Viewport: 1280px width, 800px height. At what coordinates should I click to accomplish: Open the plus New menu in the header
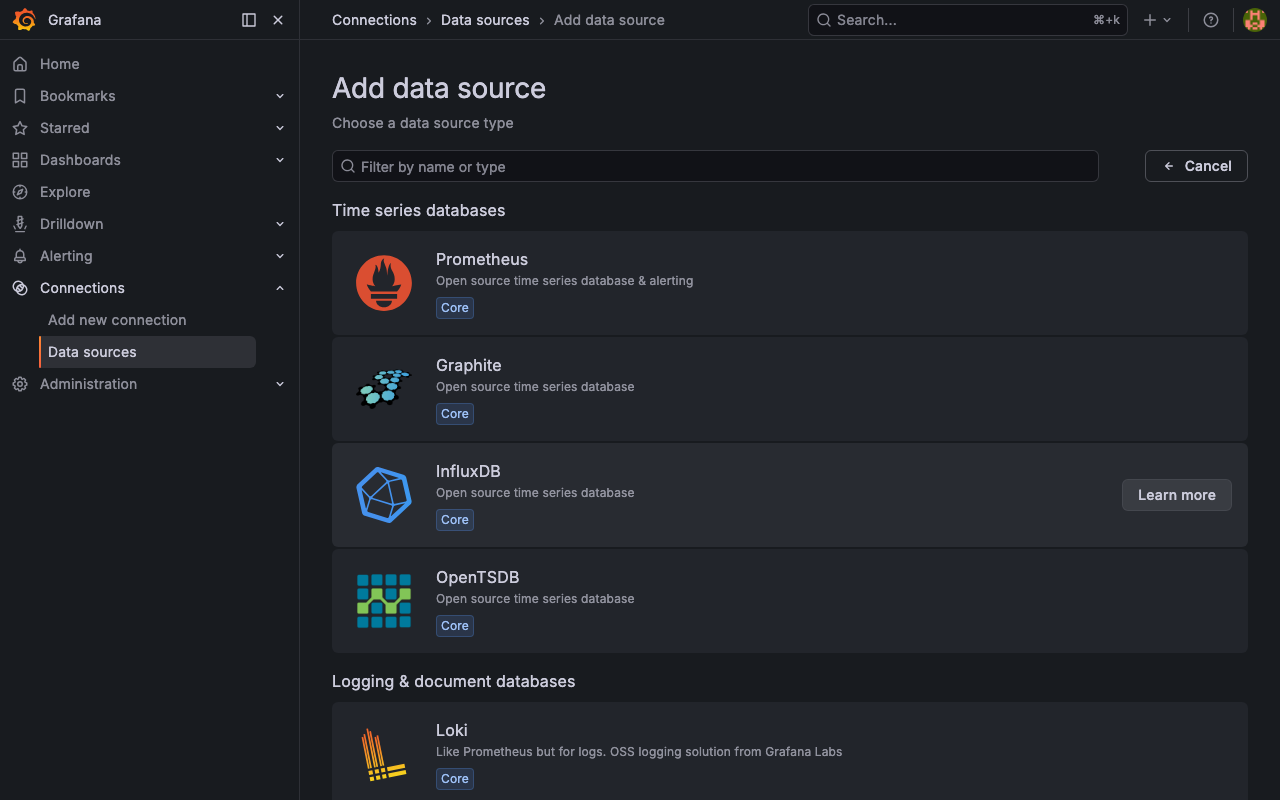tap(1157, 20)
